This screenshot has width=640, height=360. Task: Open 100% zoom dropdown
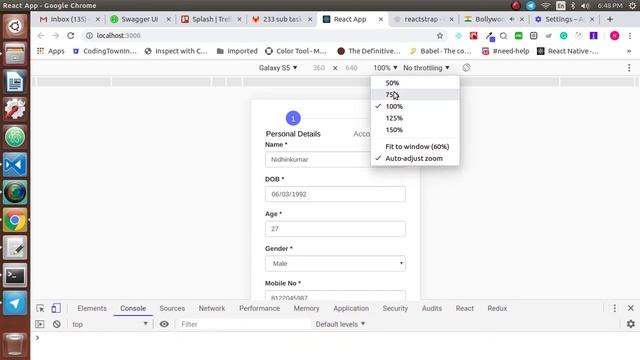click(x=385, y=68)
